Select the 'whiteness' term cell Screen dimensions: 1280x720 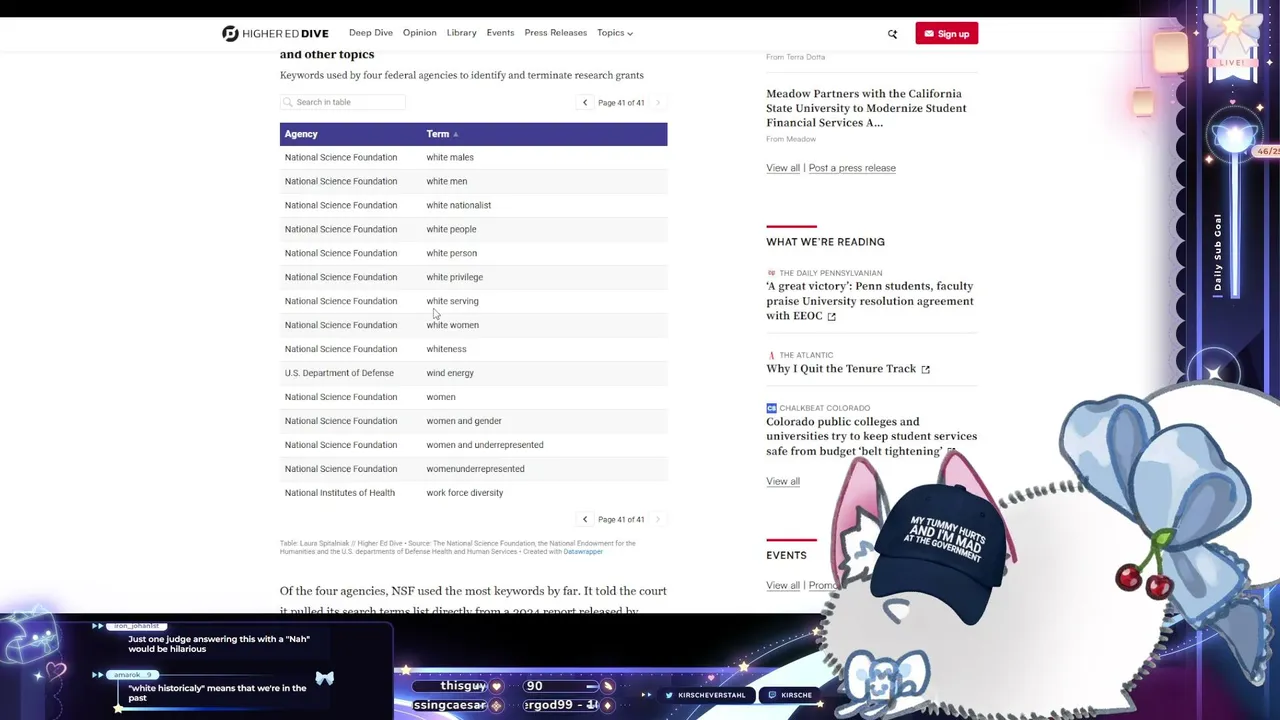pos(446,349)
